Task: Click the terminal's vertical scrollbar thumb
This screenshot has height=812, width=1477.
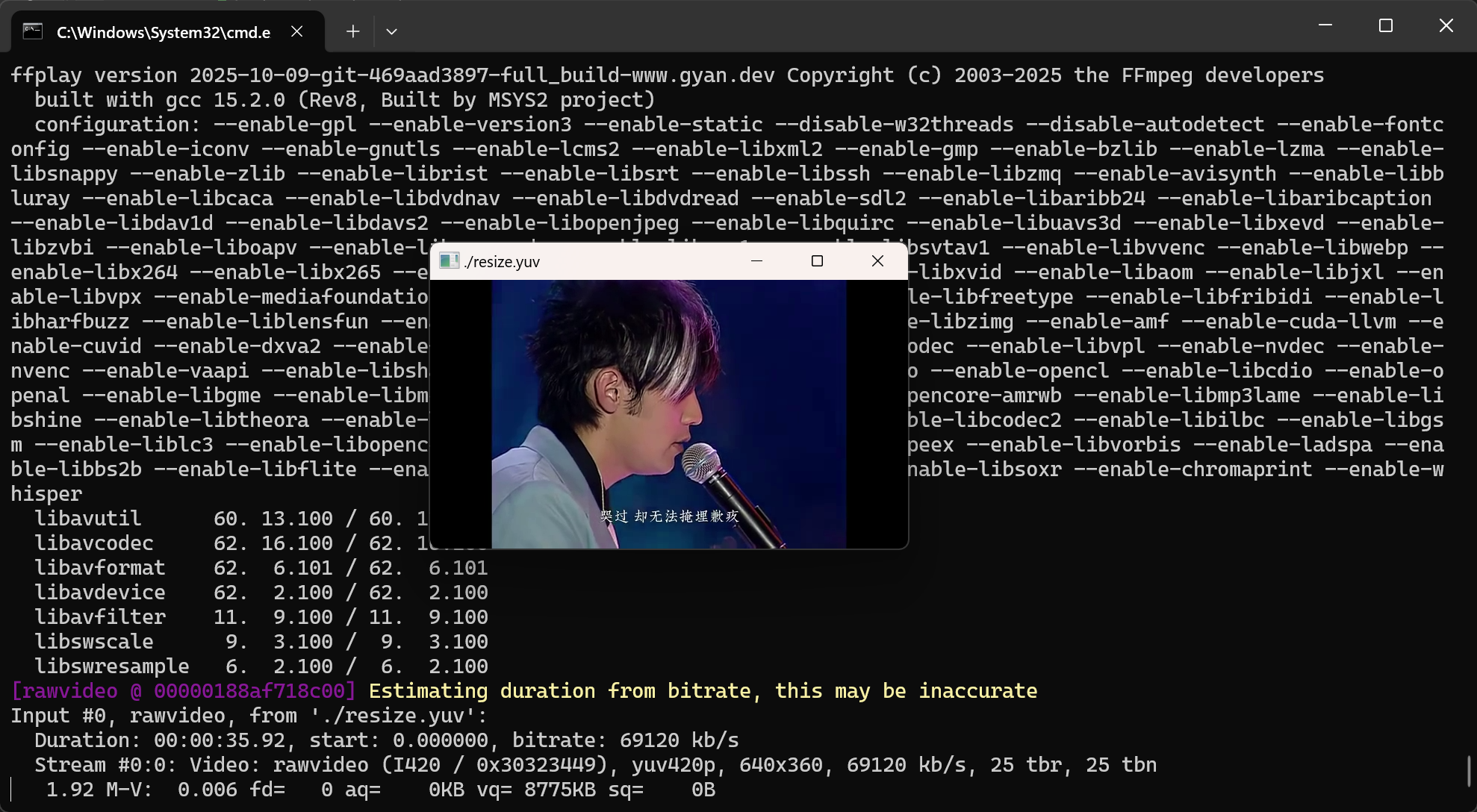Action: coord(1468,770)
